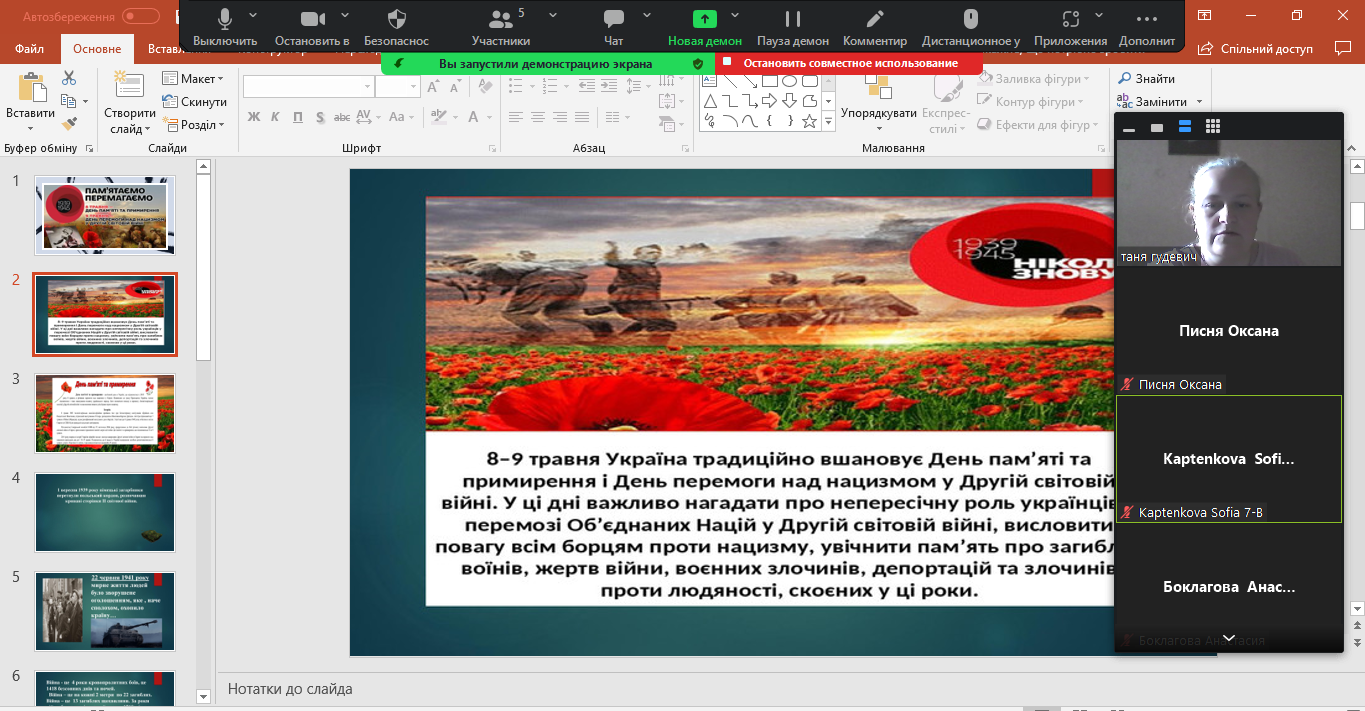Click the Спільний доступ share button

[x=1256, y=48]
